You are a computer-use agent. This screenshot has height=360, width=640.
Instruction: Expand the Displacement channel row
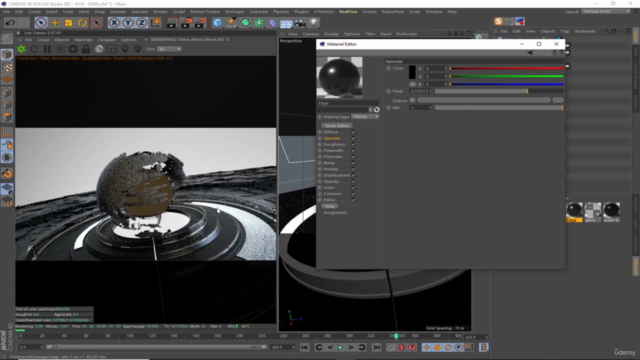[320, 175]
